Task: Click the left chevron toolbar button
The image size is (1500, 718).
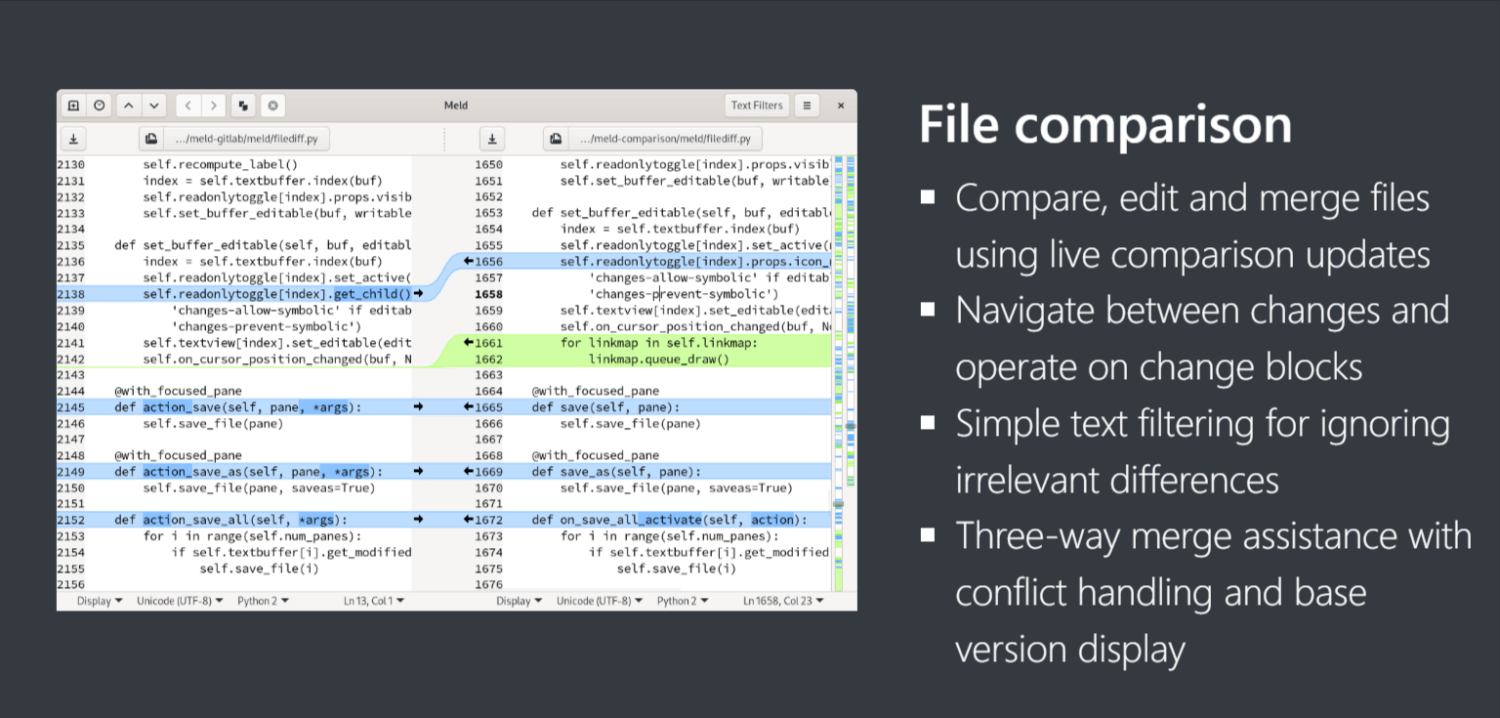Action: click(x=189, y=105)
